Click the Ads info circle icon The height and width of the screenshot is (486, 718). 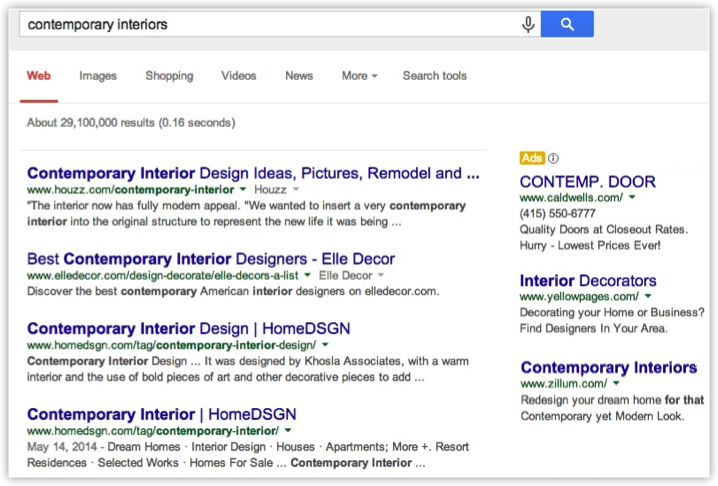(554, 158)
